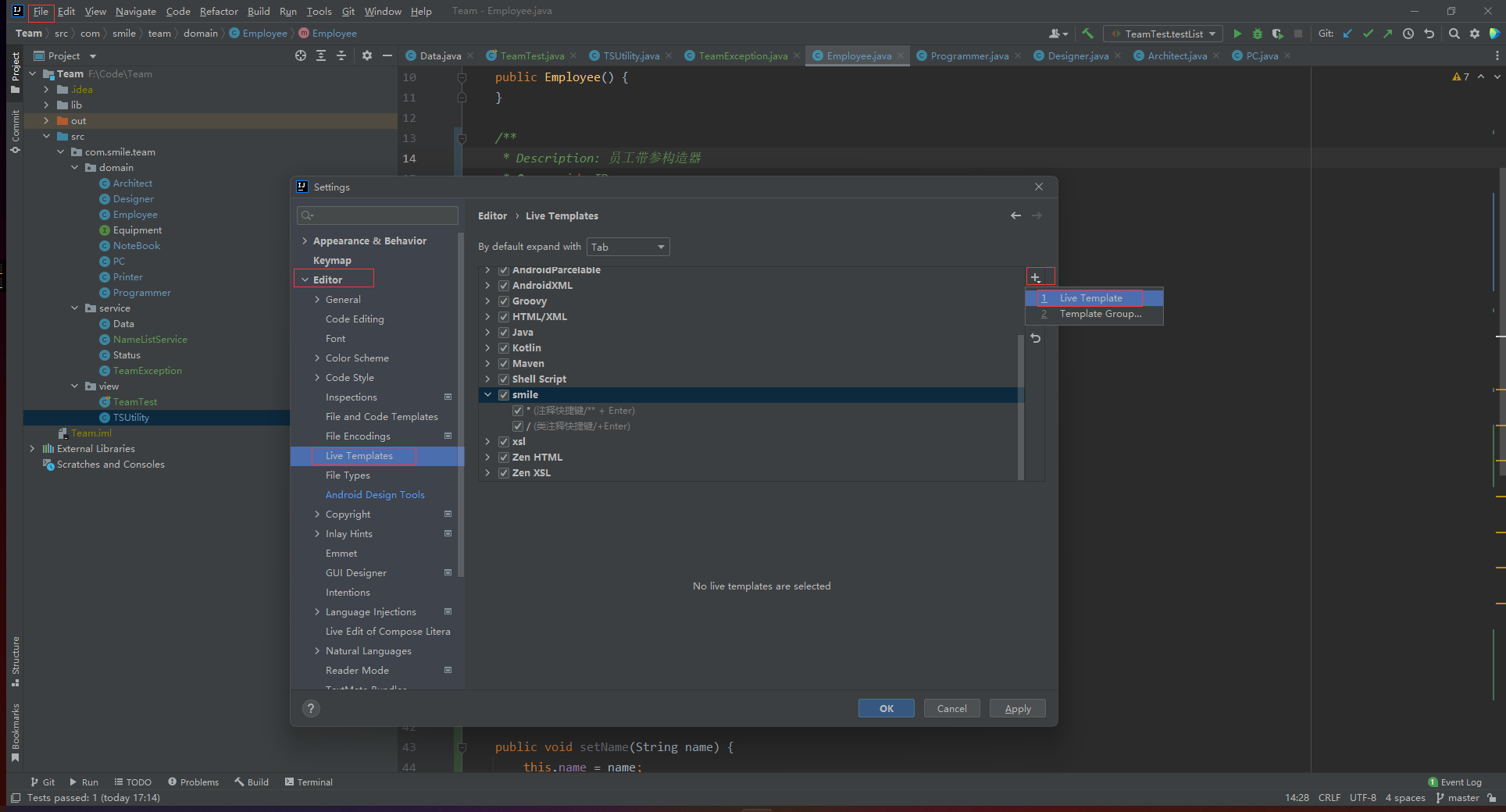
Task: Collapse the smile template group
Action: point(487,394)
